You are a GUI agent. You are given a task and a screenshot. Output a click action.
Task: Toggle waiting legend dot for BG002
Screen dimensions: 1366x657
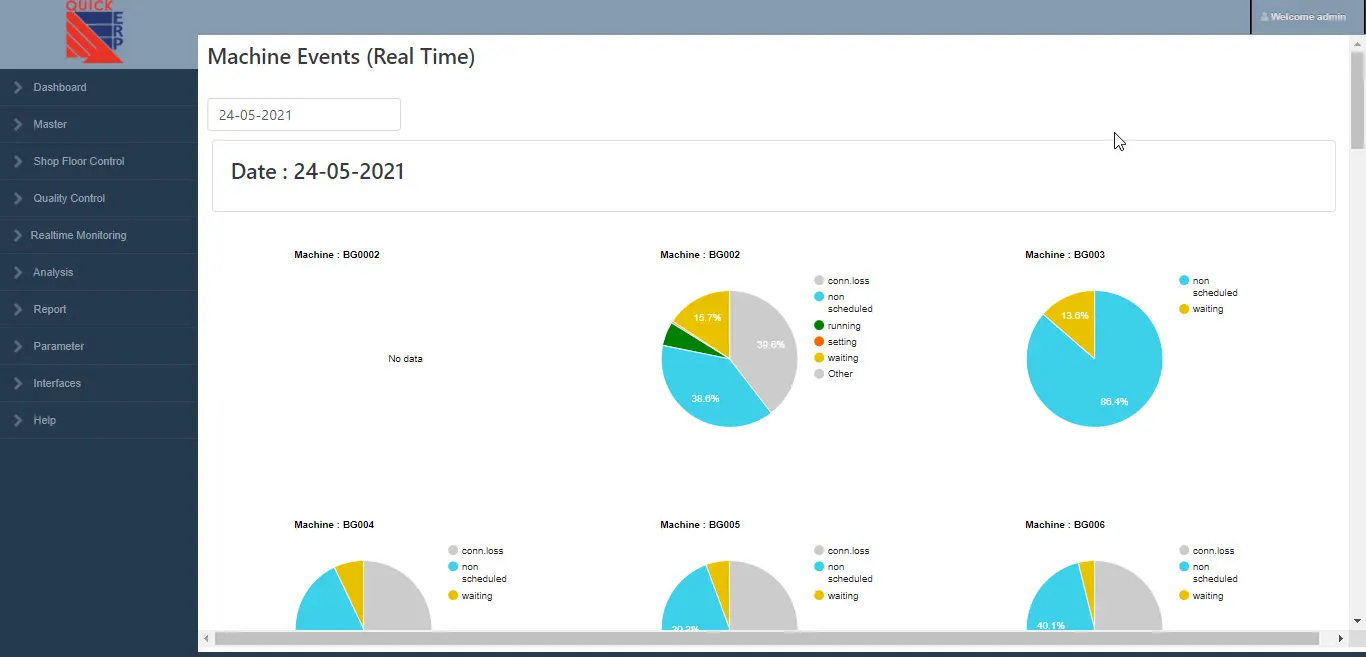pos(819,358)
